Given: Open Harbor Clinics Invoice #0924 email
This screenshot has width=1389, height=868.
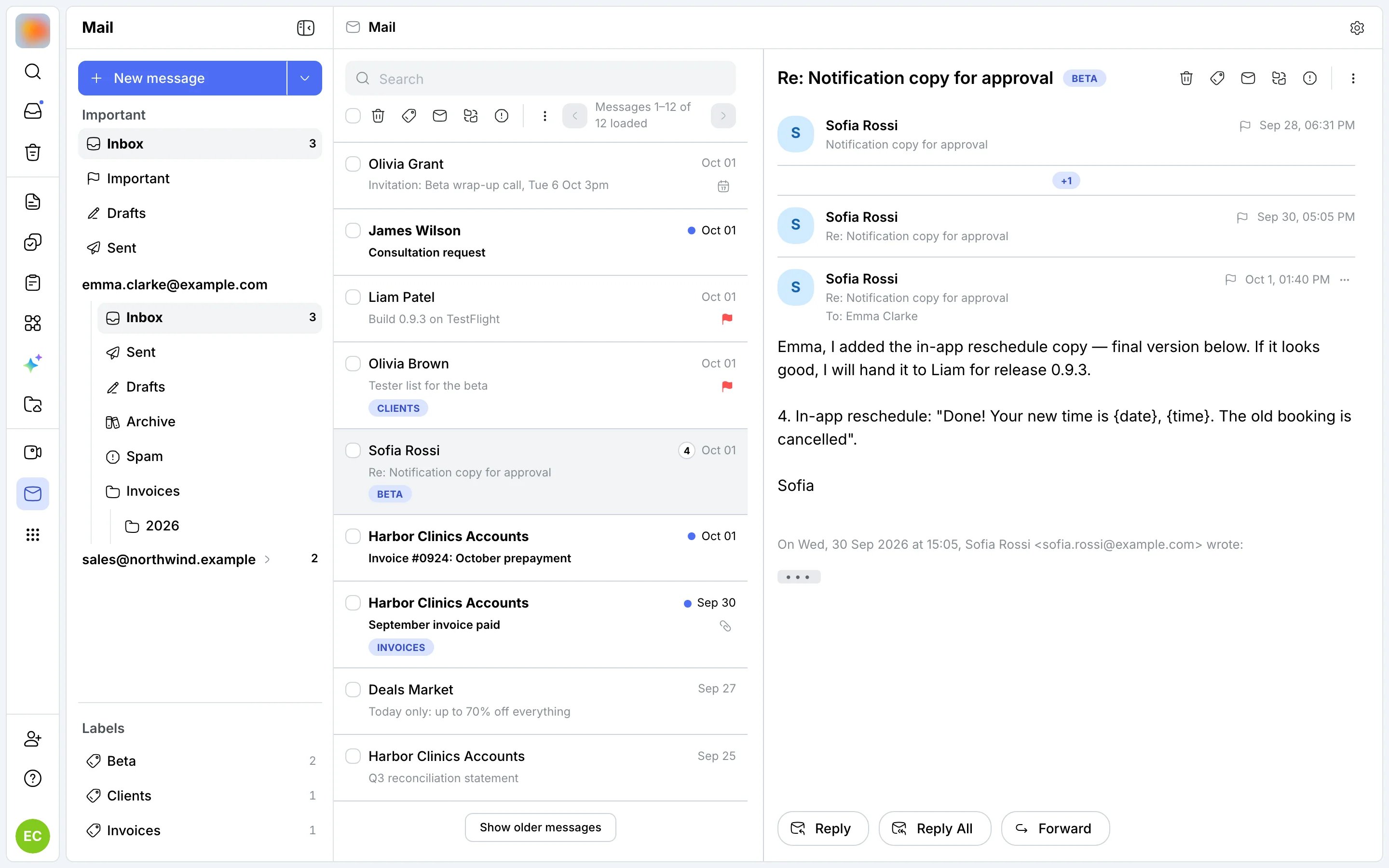Looking at the screenshot, I should pyautogui.click(x=540, y=548).
